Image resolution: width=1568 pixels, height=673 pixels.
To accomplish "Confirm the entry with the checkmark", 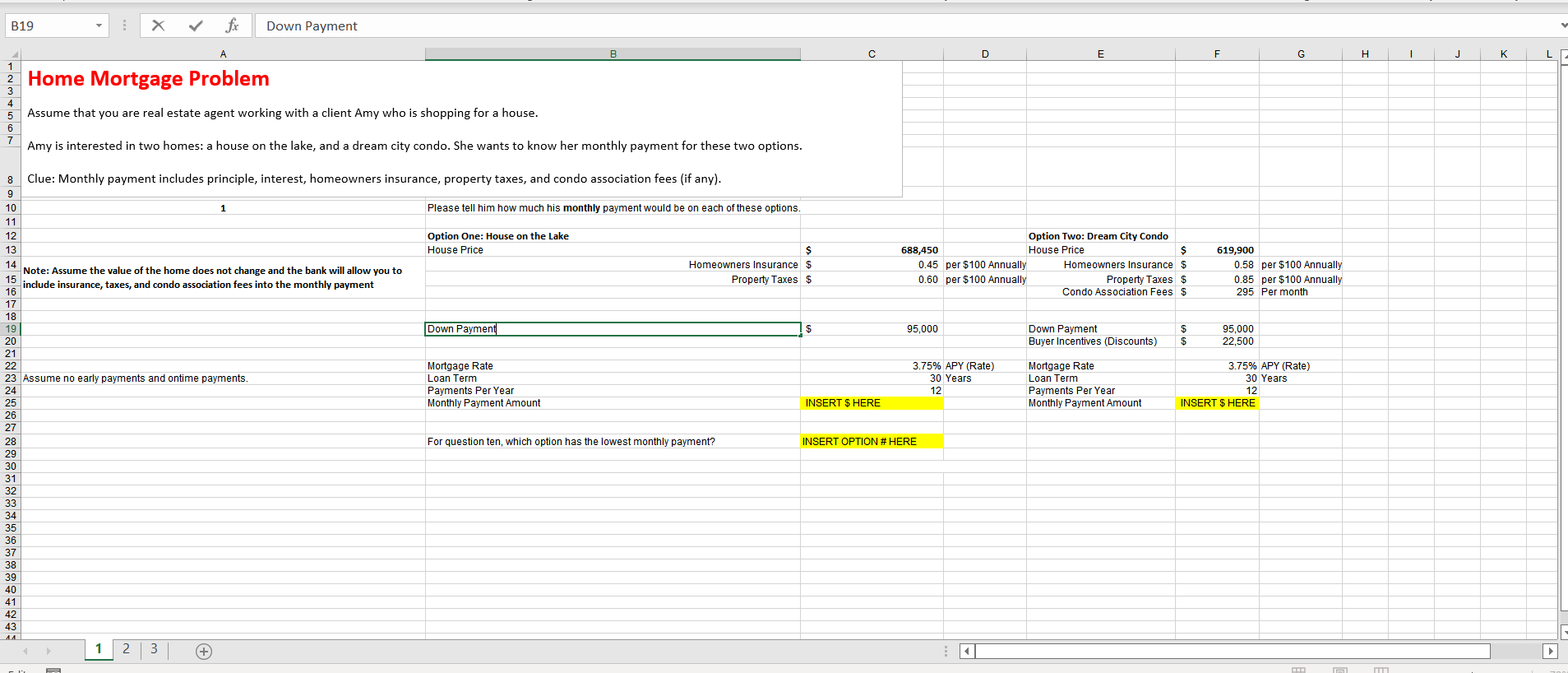I will click(x=196, y=26).
